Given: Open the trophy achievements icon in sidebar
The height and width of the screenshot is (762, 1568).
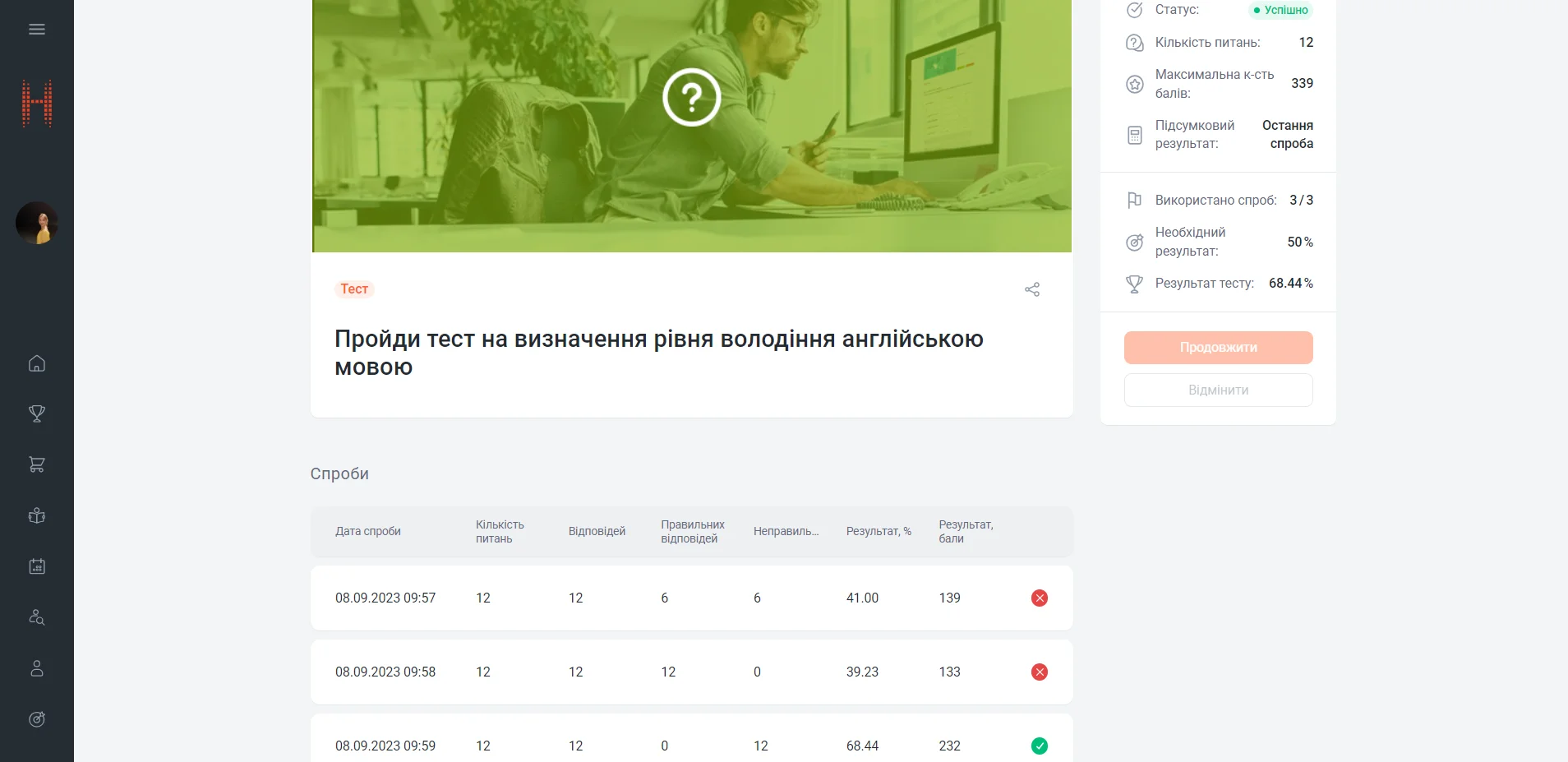Looking at the screenshot, I should (x=37, y=413).
